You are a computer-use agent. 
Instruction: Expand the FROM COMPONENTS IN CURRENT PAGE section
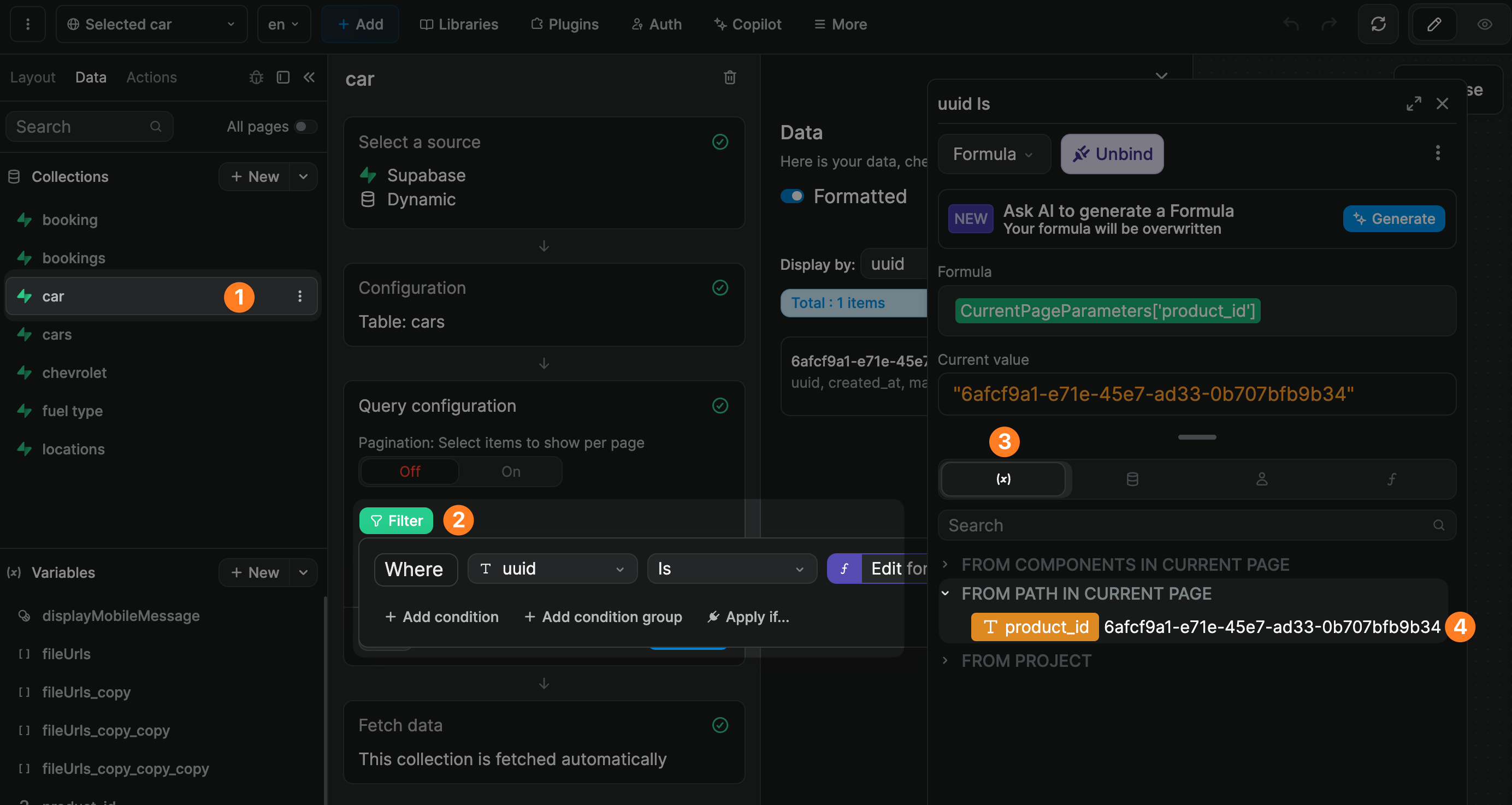[945, 564]
